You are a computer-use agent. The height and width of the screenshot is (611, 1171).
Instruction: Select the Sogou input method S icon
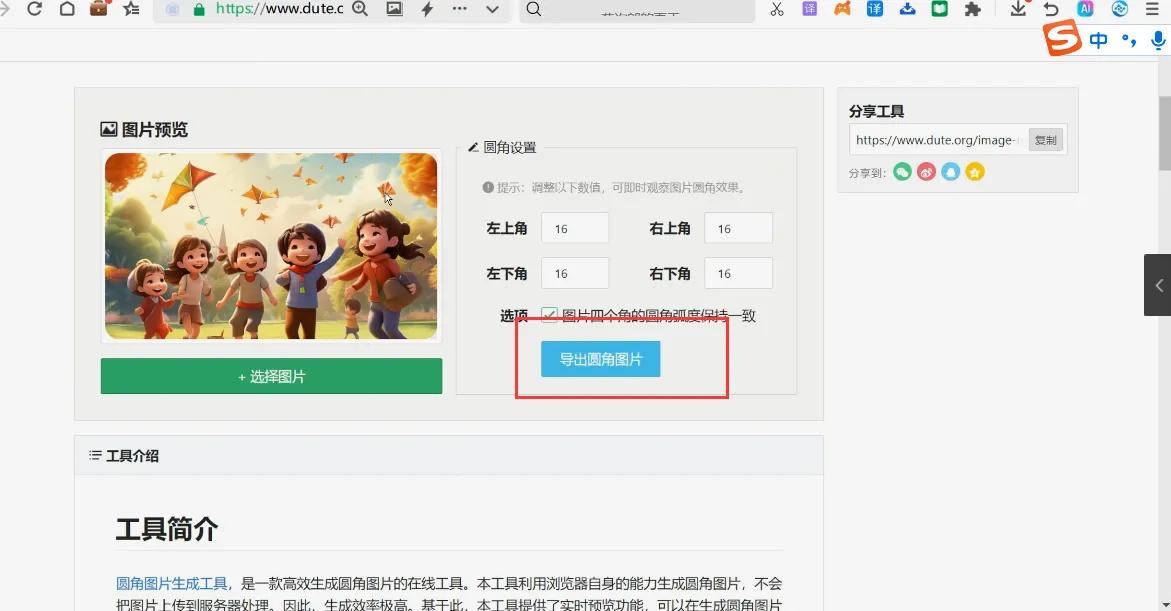(x=1062, y=38)
